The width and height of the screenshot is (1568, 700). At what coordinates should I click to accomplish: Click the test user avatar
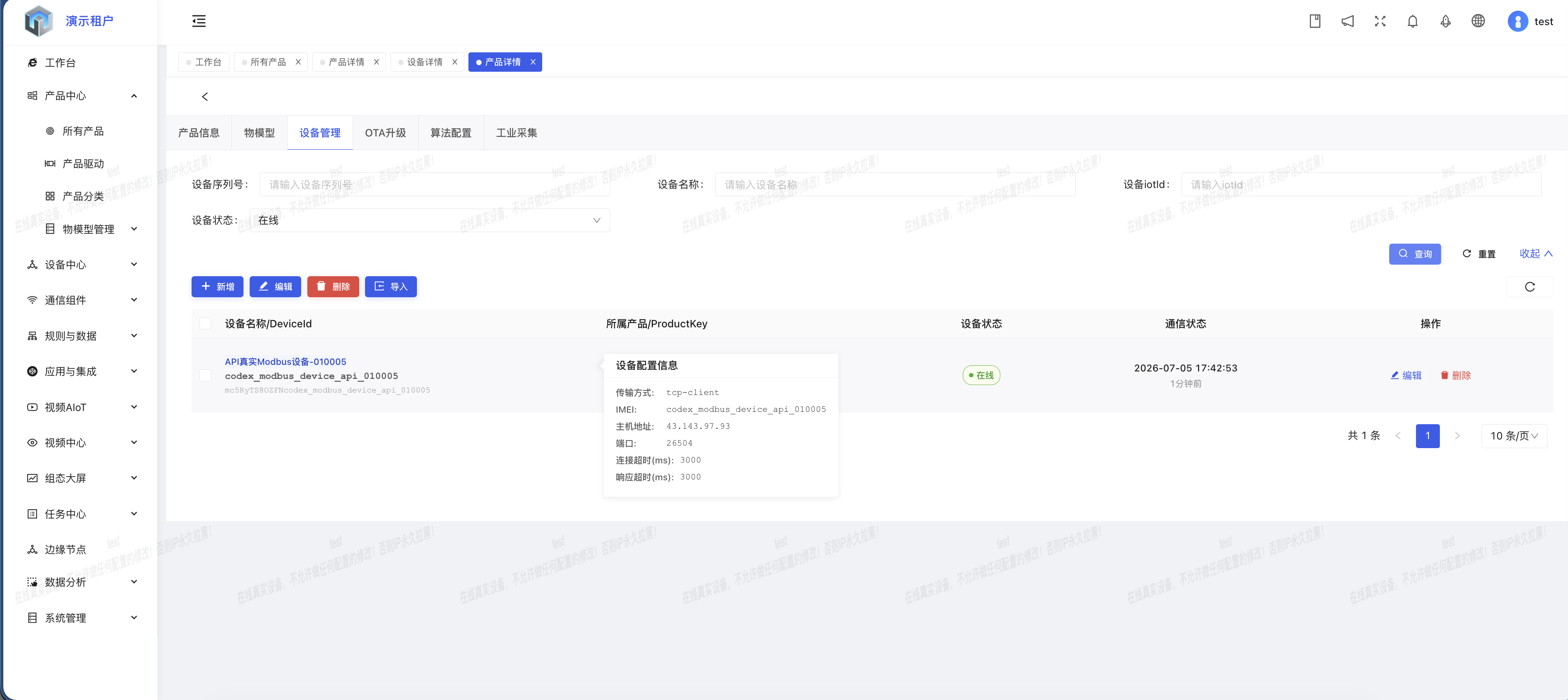pyautogui.click(x=1517, y=21)
